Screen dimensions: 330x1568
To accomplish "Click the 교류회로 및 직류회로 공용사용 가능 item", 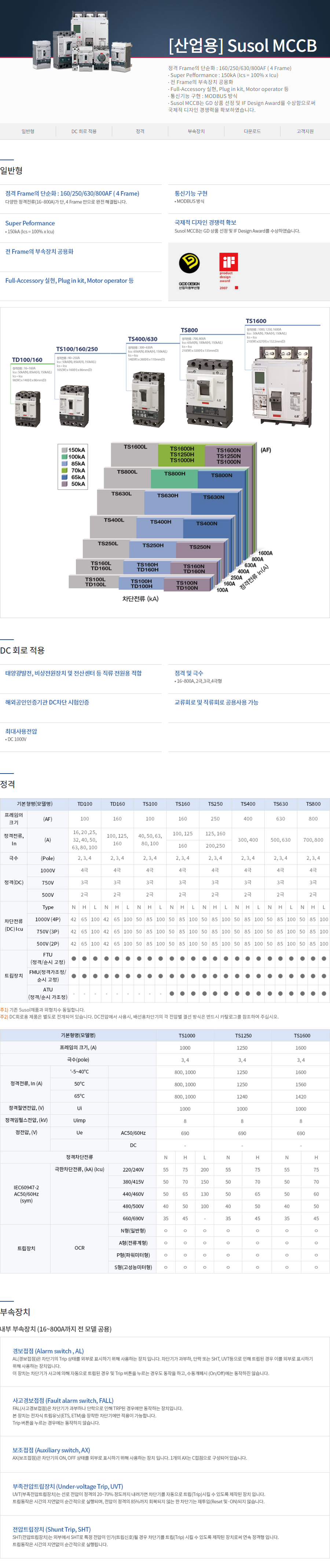I will click(216, 702).
